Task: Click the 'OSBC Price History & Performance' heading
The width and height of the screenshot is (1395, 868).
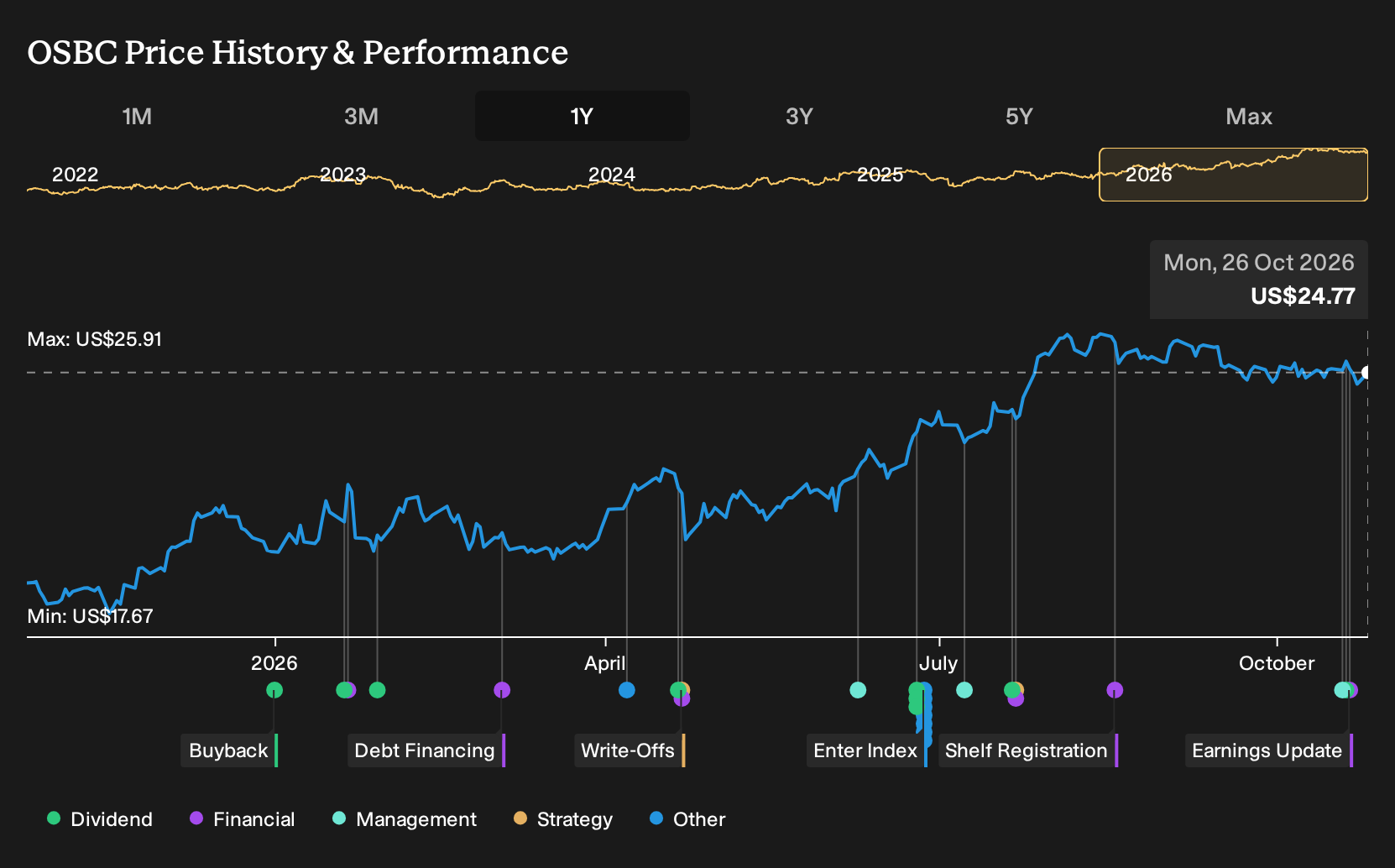Action: (x=298, y=52)
